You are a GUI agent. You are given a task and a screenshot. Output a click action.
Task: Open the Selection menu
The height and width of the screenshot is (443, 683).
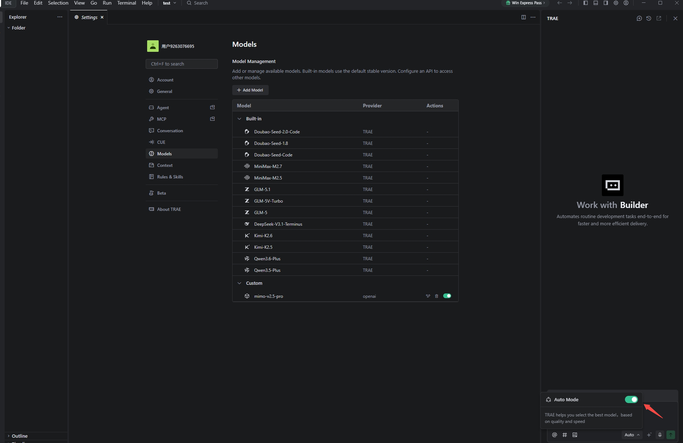(x=58, y=3)
